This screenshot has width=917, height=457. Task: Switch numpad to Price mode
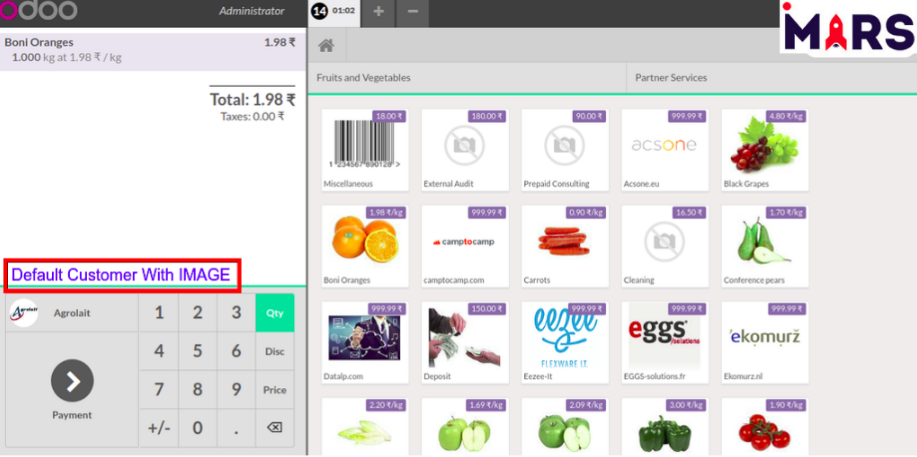click(x=275, y=390)
